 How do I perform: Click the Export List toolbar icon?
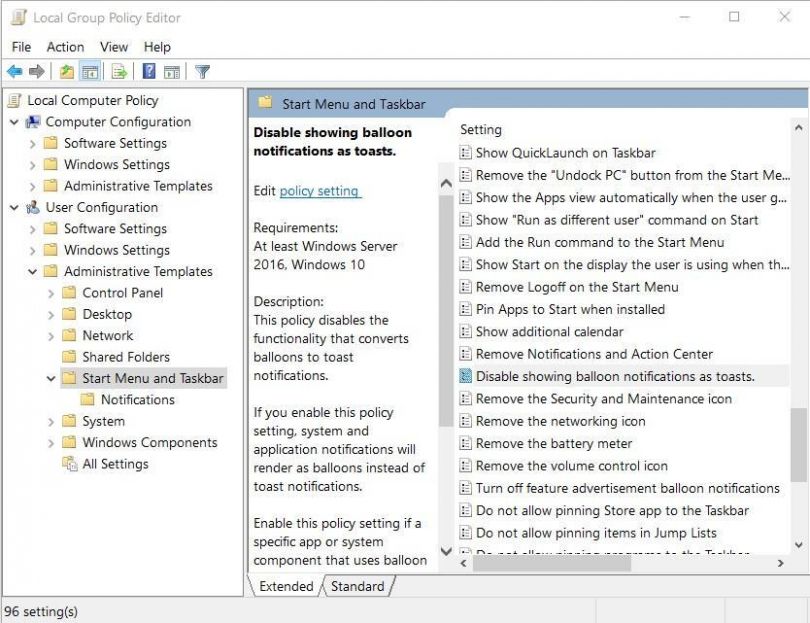click(119, 71)
